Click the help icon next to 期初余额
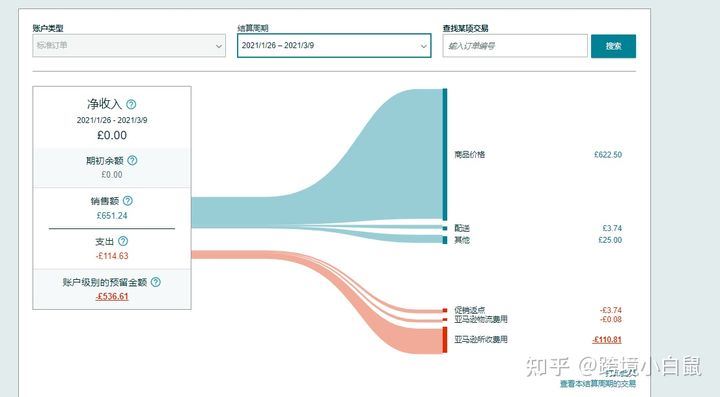The height and width of the screenshot is (397, 720). tap(132, 161)
